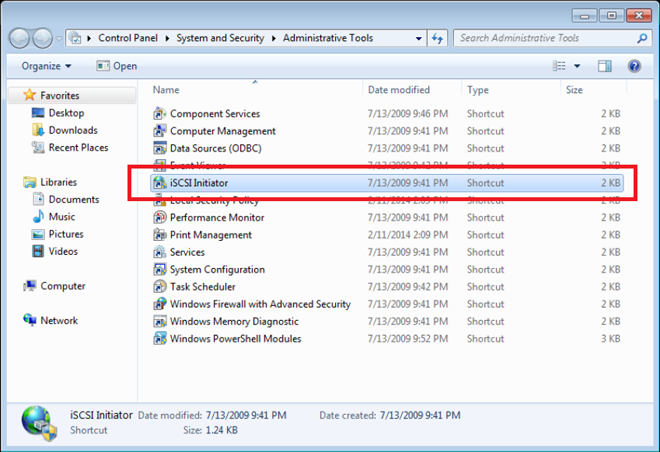This screenshot has height=452, width=660.
Task: Select the System Configuration icon
Action: coord(160,269)
